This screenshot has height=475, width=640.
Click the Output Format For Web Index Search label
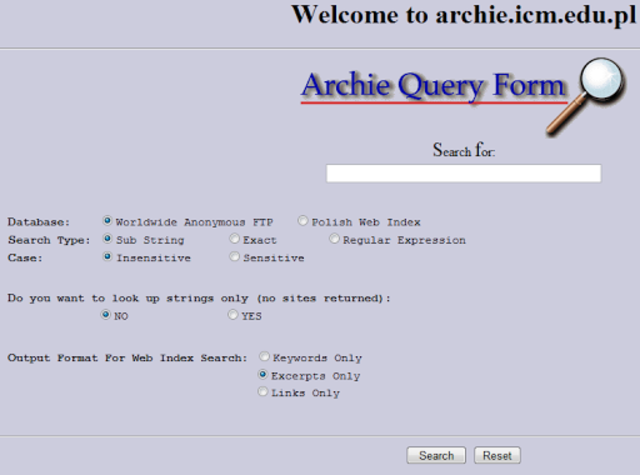point(127,358)
